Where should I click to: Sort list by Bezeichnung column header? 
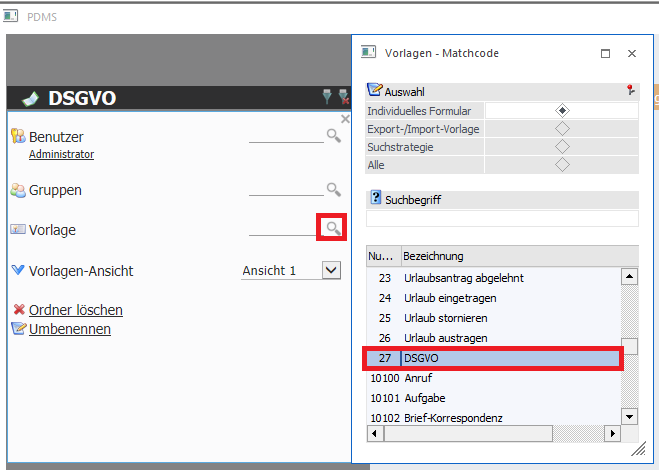click(x=510, y=256)
